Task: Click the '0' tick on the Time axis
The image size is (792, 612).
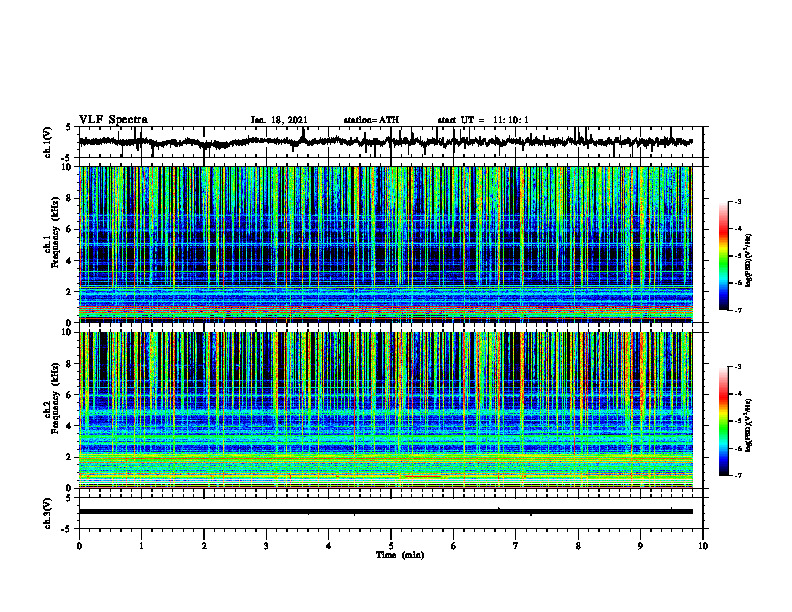Action: click(79, 546)
